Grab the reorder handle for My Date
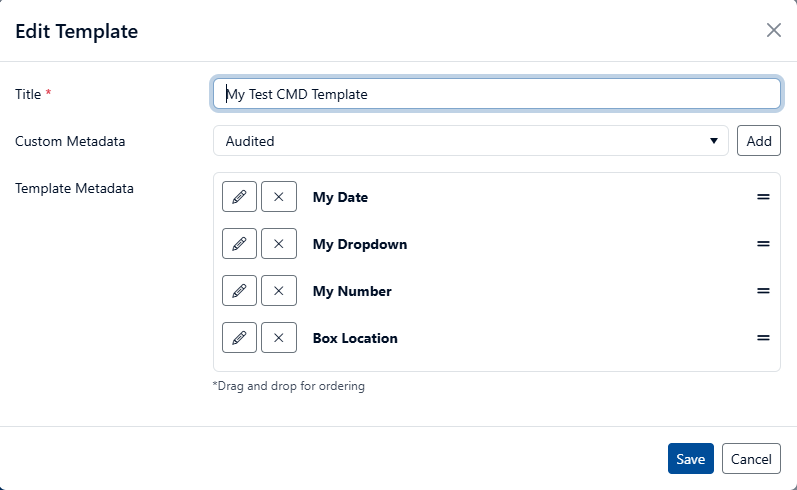The width and height of the screenshot is (797, 490). 763,197
